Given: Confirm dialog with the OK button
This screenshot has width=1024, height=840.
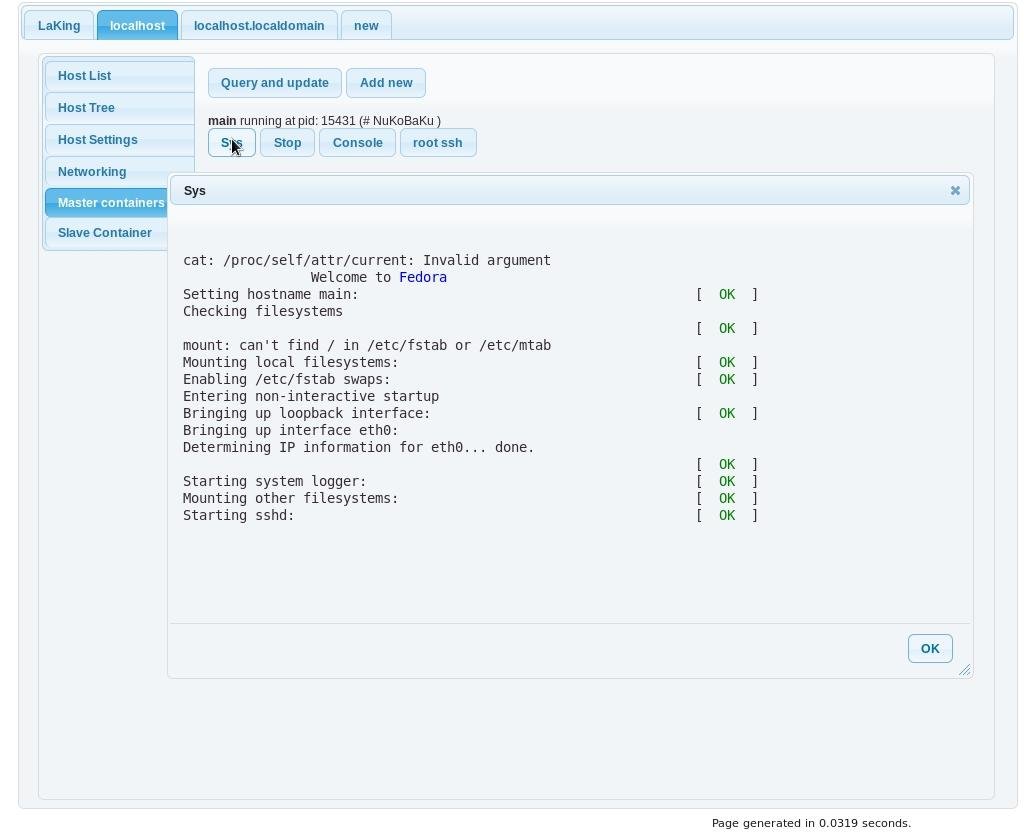Looking at the screenshot, I should tap(930, 649).
